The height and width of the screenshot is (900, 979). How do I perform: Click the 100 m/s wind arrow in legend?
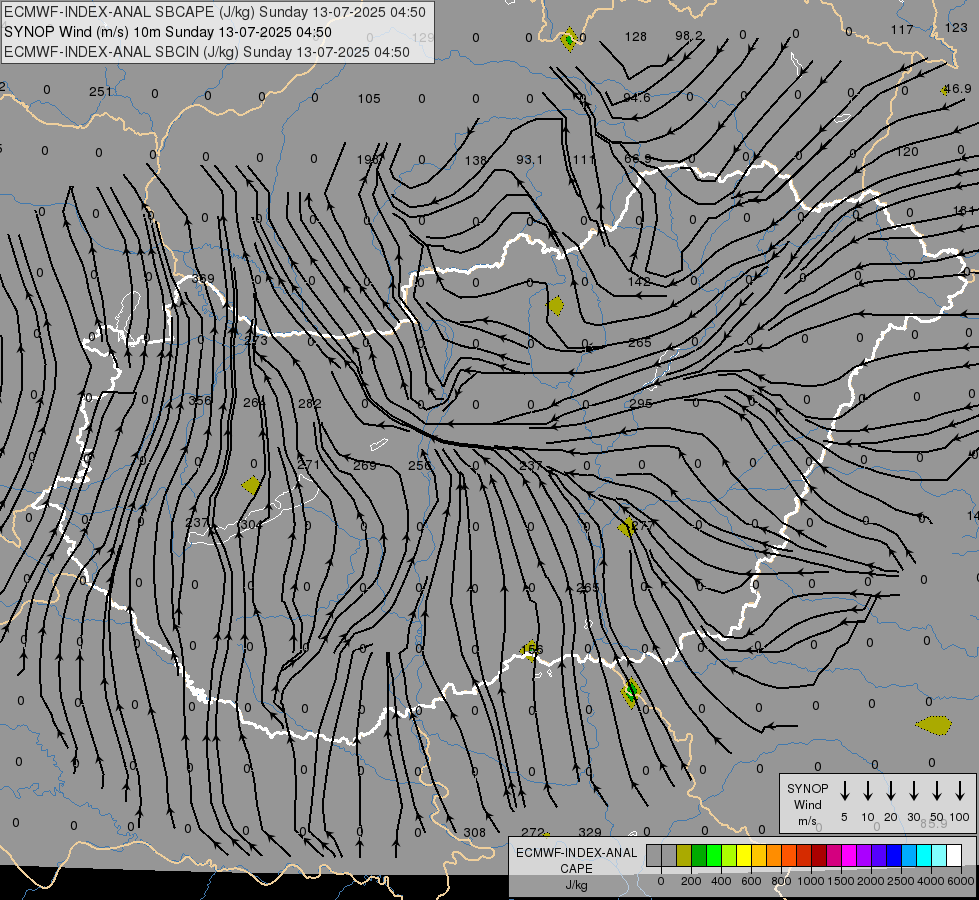coord(960,791)
